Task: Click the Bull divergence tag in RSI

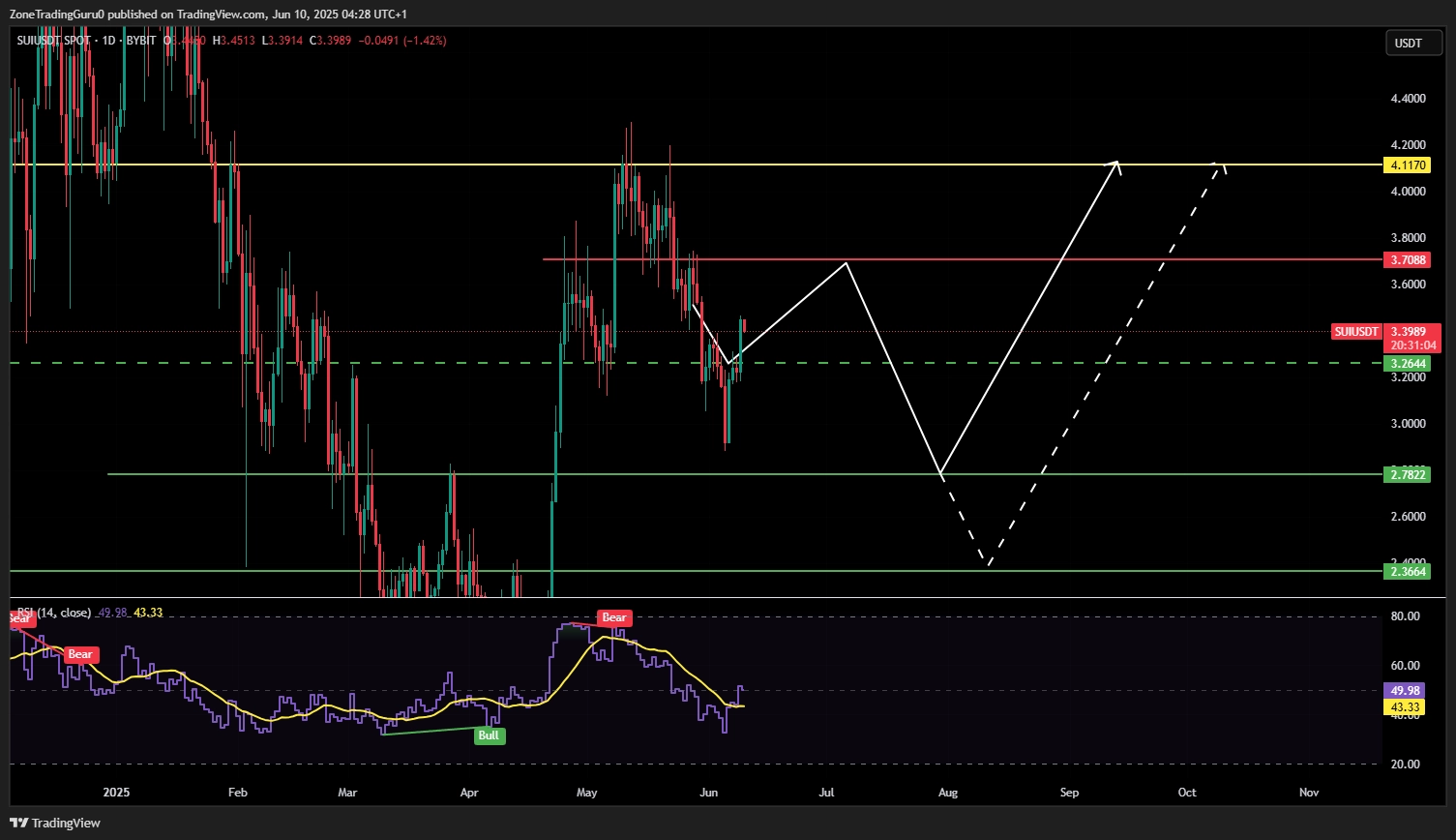Action: (489, 735)
